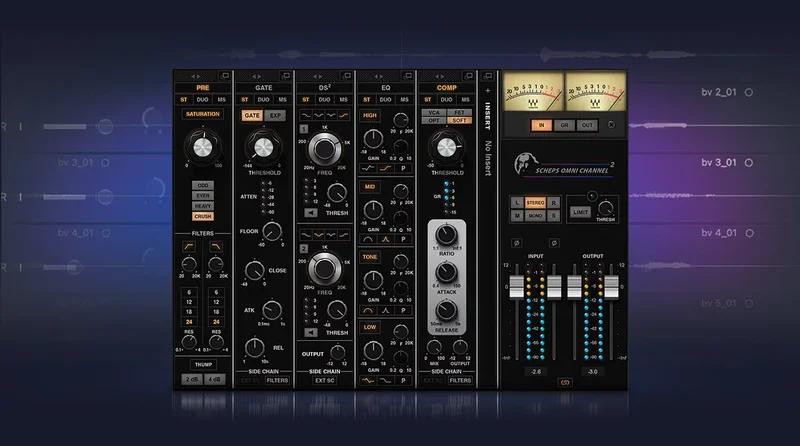The width and height of the screenshot is (800, 446).
Task: Toggle the MID EQ band on
Action: pos(370,186)
